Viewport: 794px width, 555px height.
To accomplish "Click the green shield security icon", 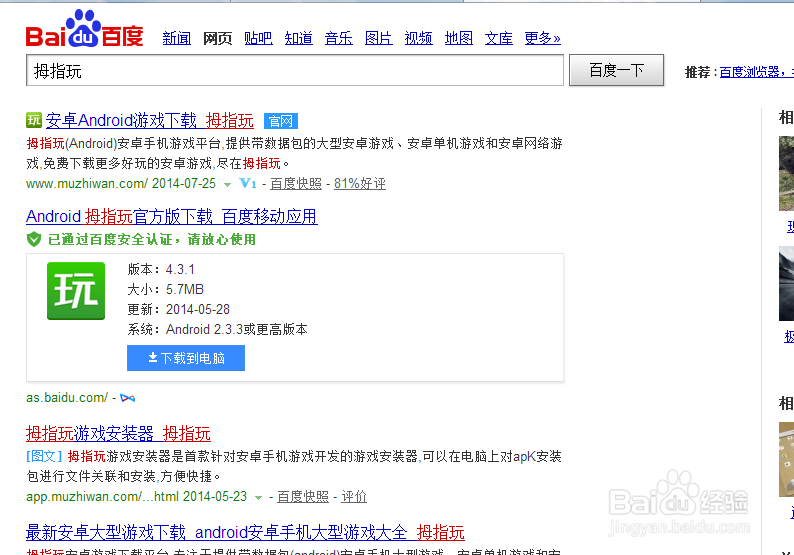I will [x=34, y=239].
